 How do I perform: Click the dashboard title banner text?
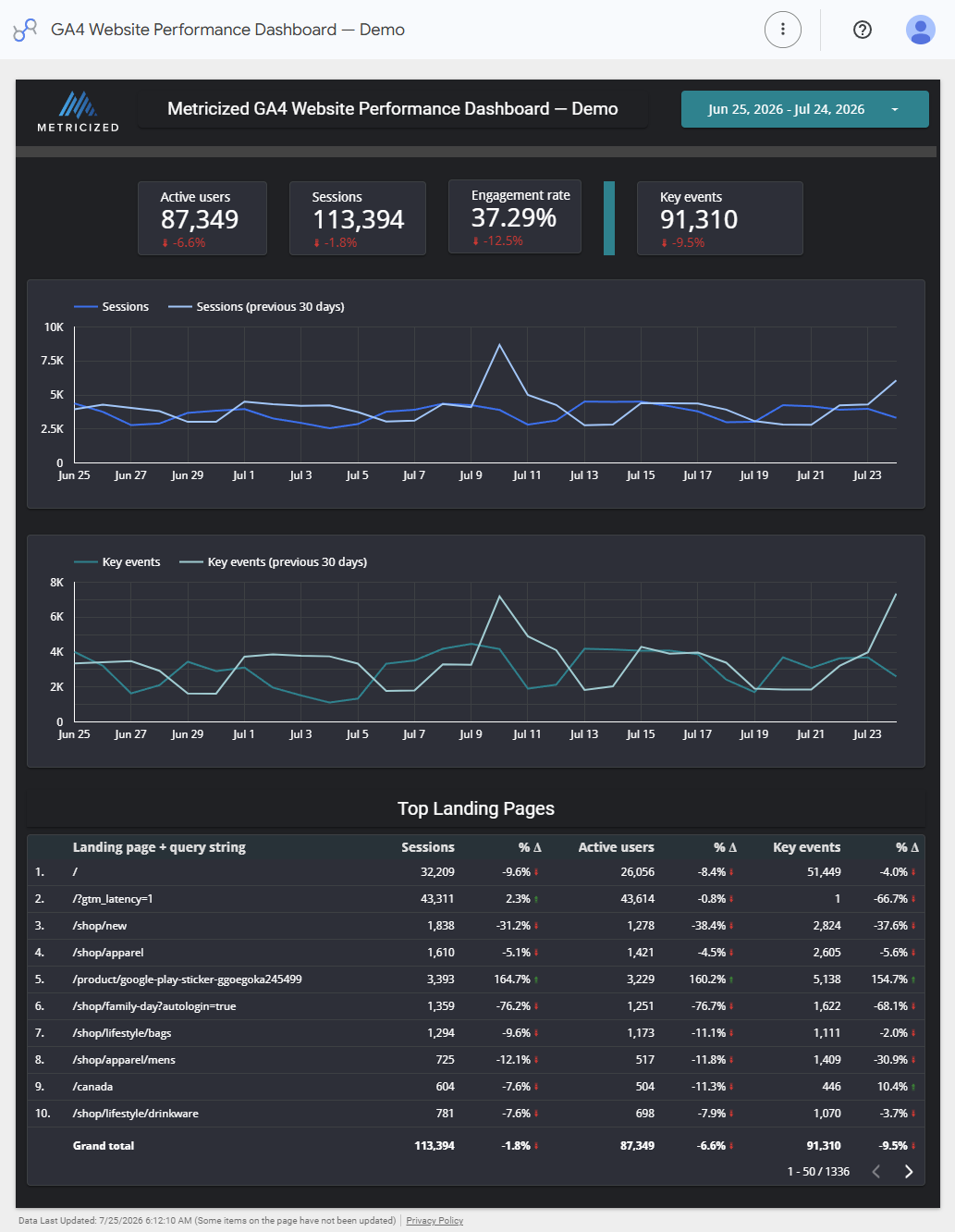coord(393,109)
